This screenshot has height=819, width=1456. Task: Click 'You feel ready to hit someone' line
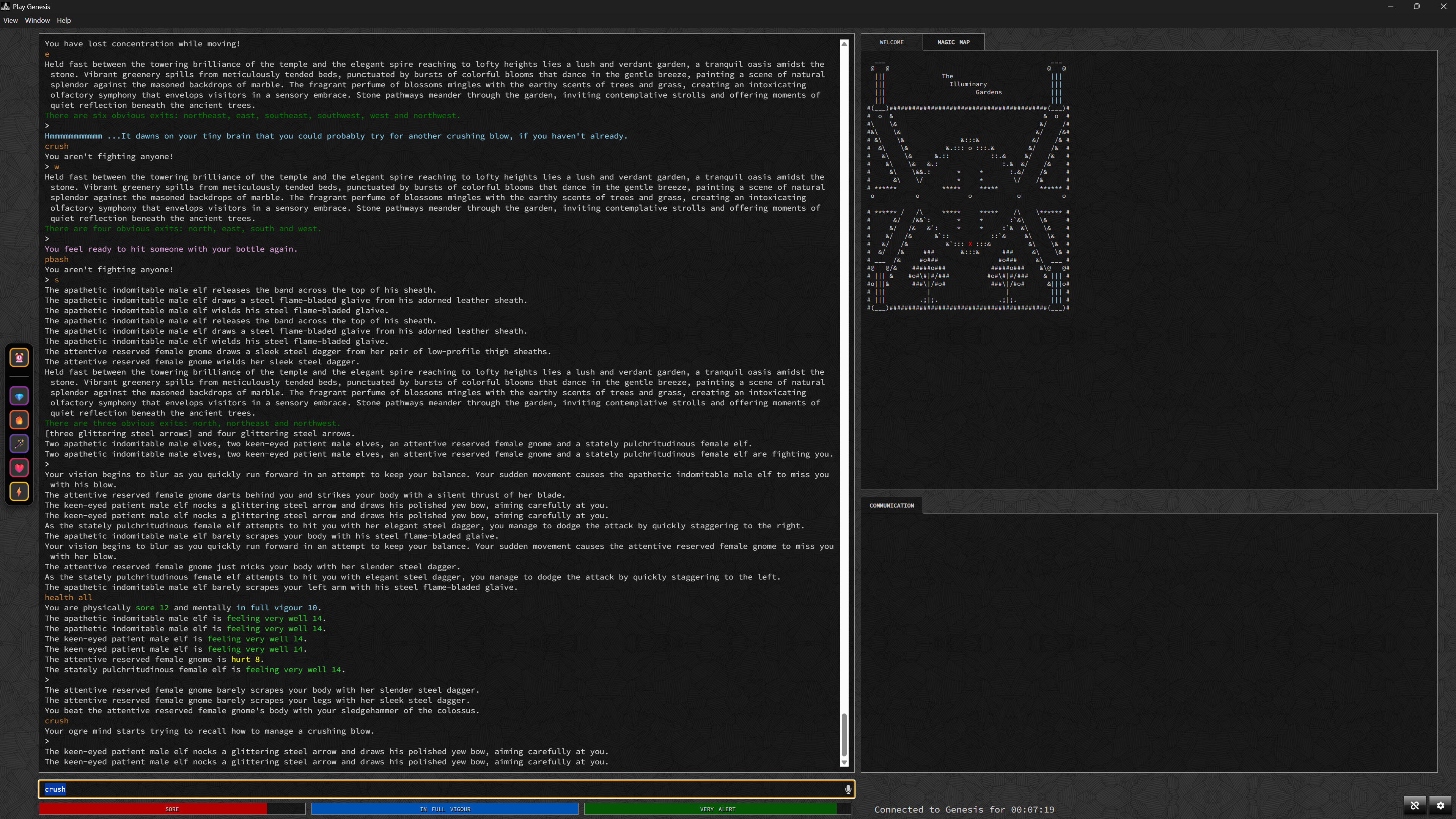point(171,249)
